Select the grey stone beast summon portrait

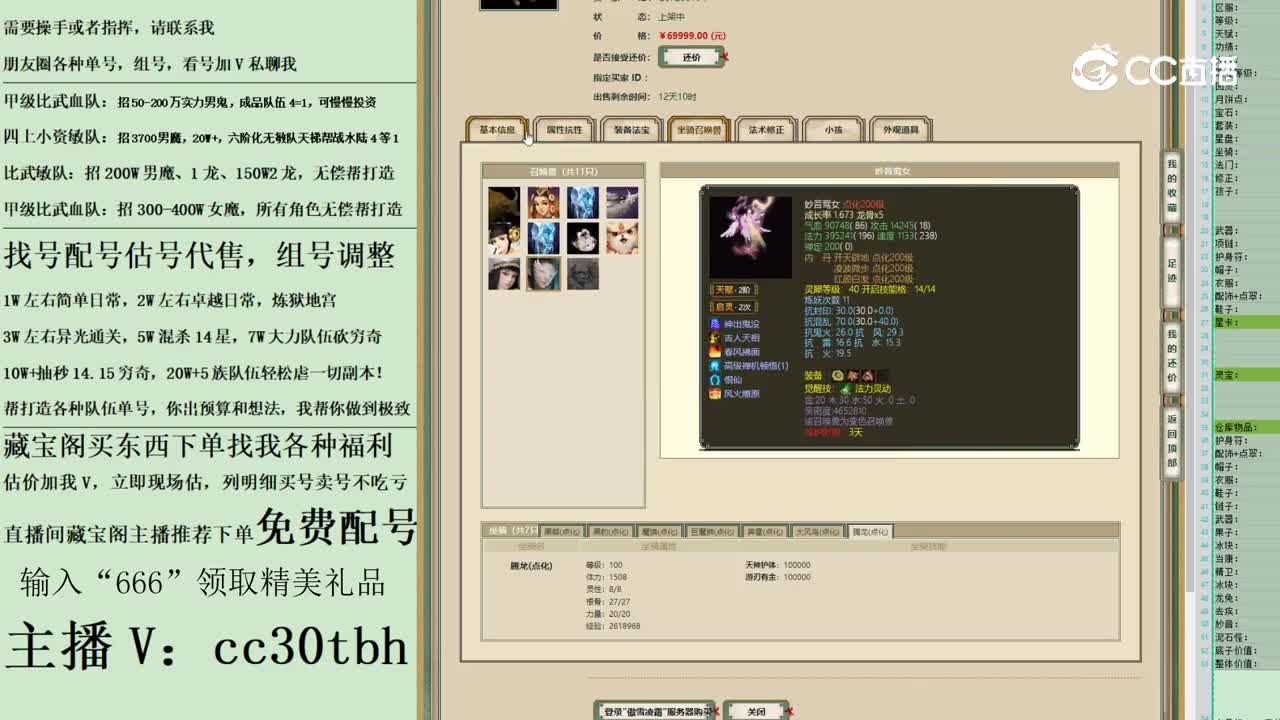[582, 274]
